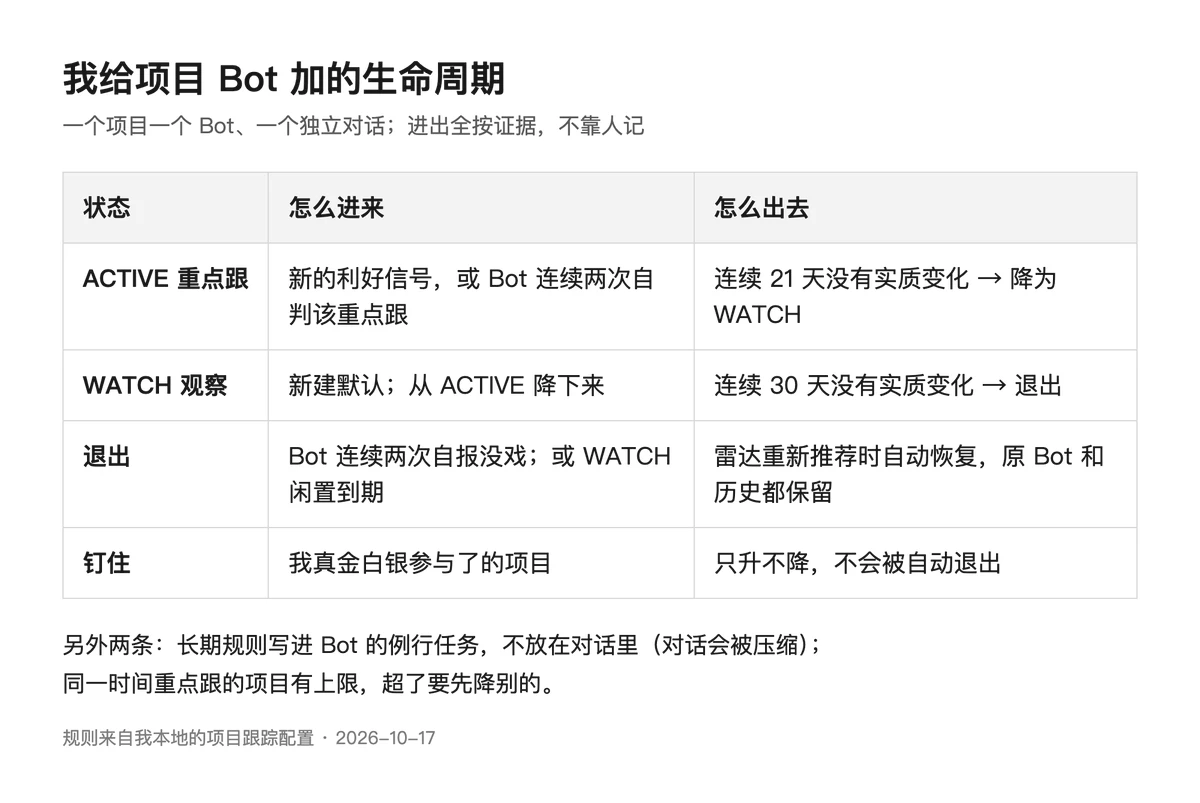This screenshot has width=1200, height=803.
Task: Click the cell 我真金白银参与了的项目
Action: 420,564
